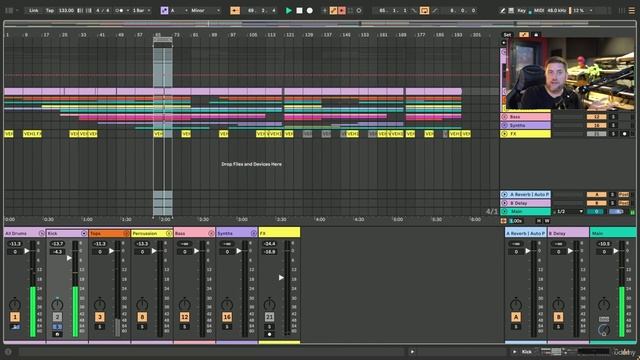Unfold the Kick track in mixer
640x360 pixels.
pos(84,233)
